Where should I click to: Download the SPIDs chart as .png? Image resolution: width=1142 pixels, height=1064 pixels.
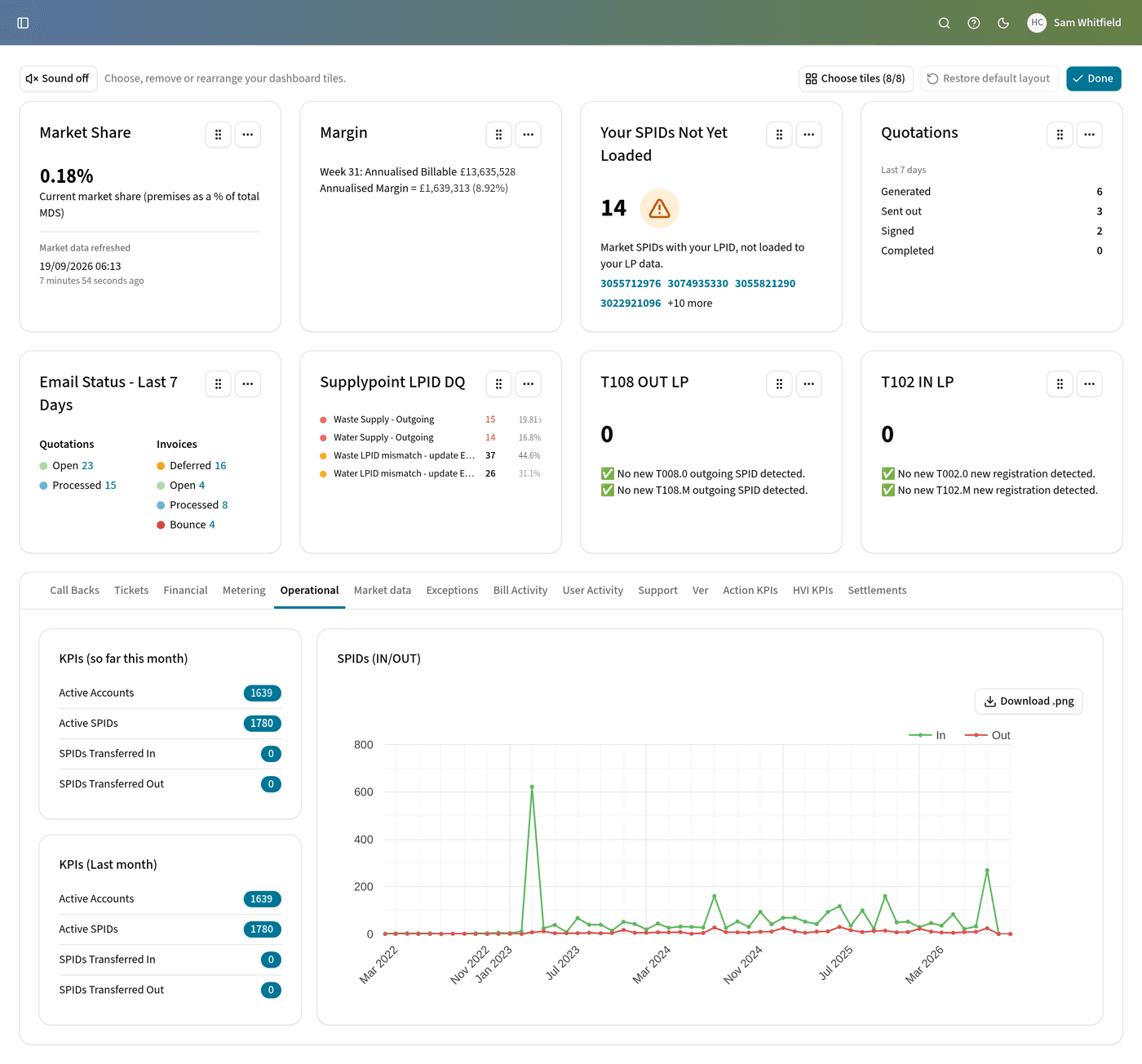tap(1029, 702)
